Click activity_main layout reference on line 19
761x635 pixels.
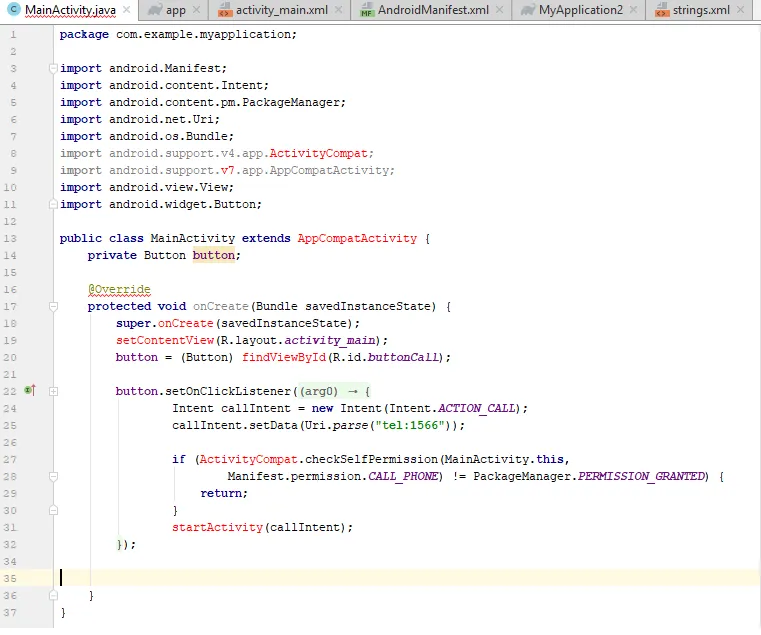tap(330, 340)
